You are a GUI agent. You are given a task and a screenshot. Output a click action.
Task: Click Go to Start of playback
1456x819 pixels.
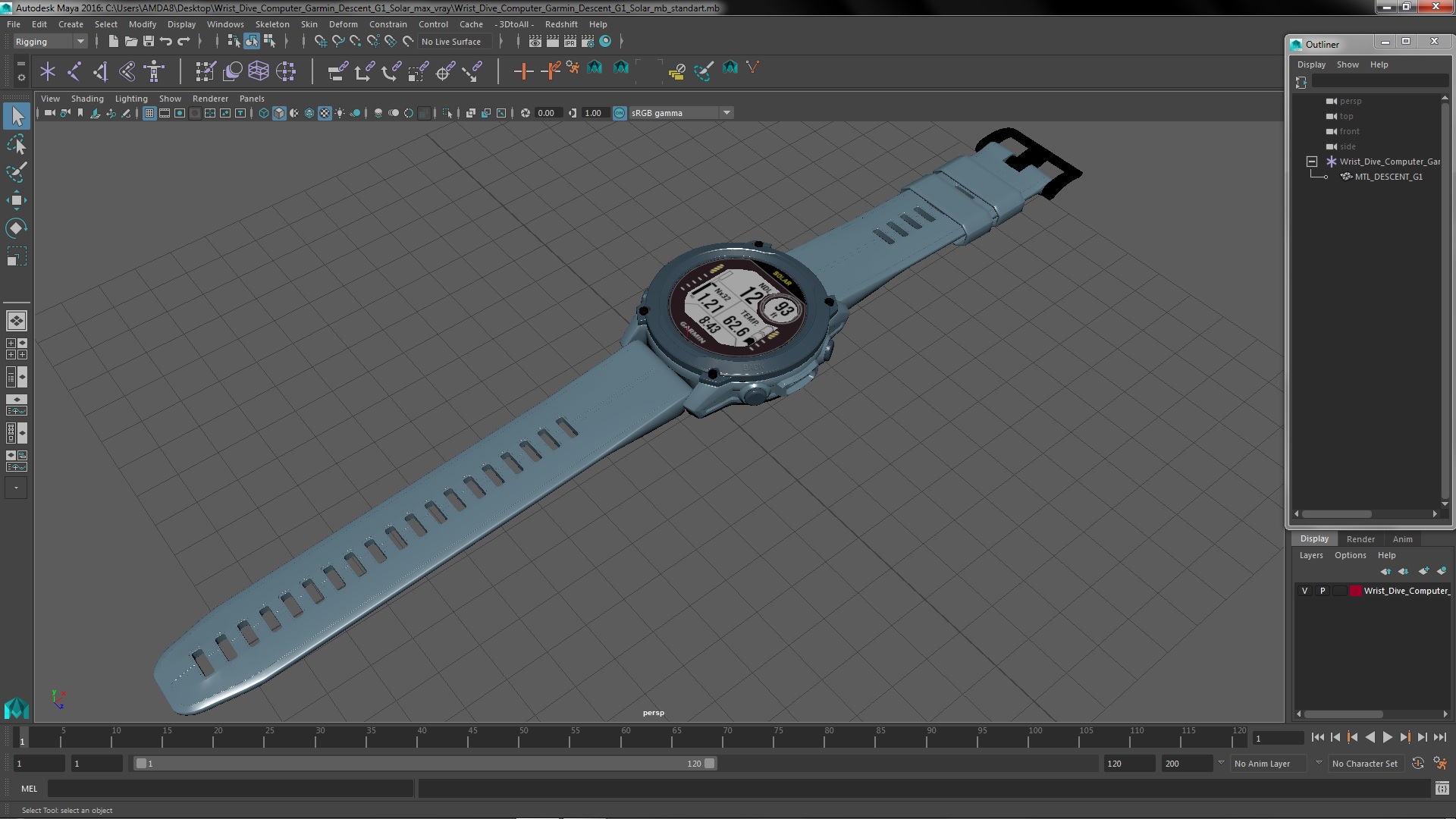1317,737
